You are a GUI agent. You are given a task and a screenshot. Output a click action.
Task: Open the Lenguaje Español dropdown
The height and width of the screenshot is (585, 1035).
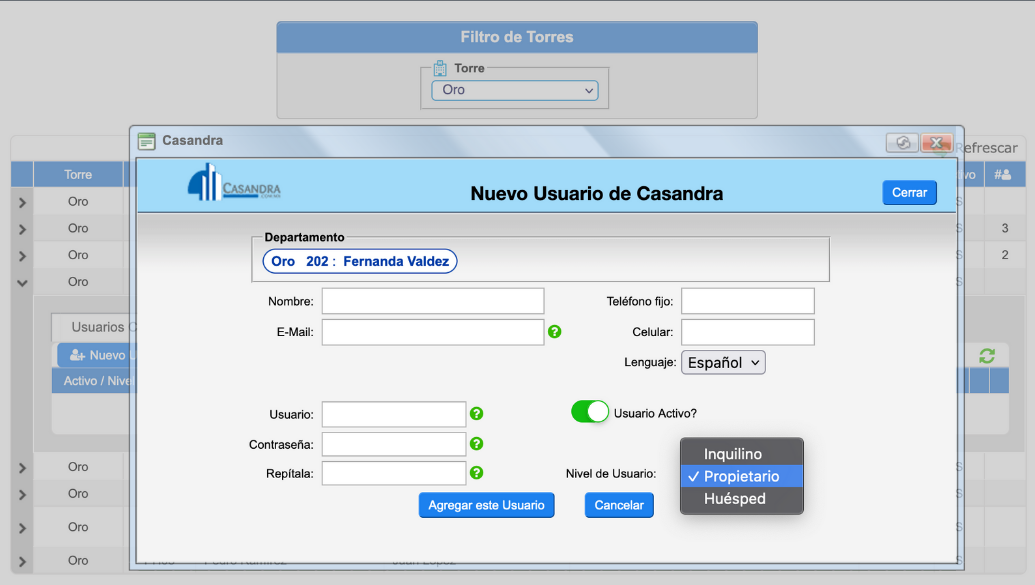coord(723,362)
